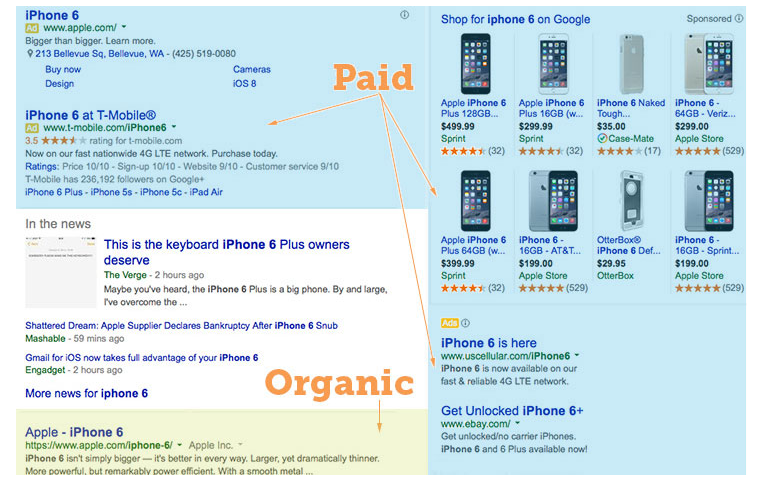Image resolution: width=758 pixels, height=485 pixels.
Task: Open dropdown arrow beside www.ebay.com/ ad
Action: [x=518, y=423]
